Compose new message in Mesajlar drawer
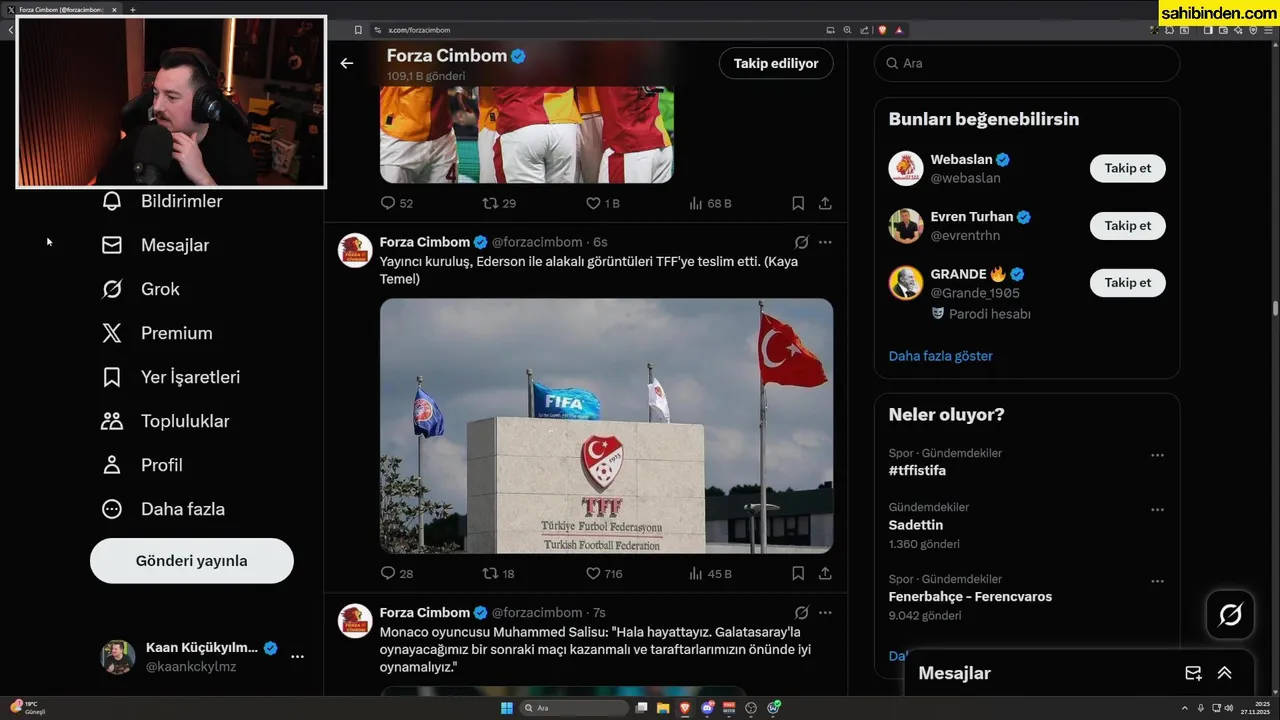Screen dimensions: 1280x720 tap(1193, 673)
